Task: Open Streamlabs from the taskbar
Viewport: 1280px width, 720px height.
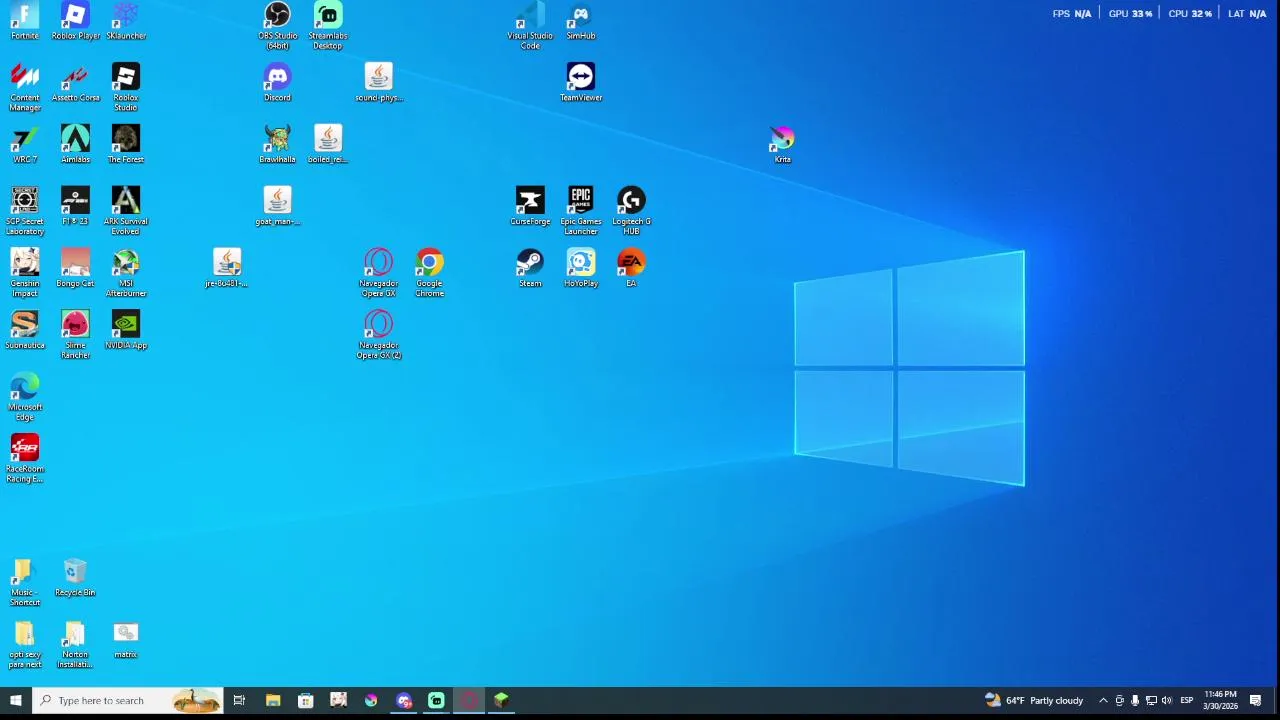Action: click(x=436, y=700)
